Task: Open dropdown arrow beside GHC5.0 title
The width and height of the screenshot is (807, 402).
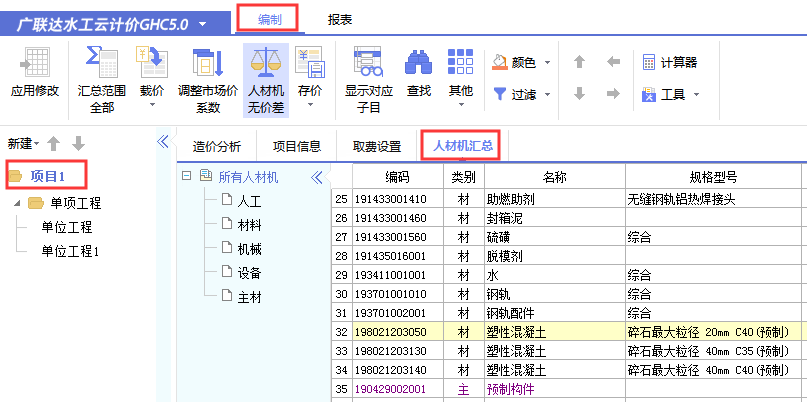Action: [x=202, y=24]
